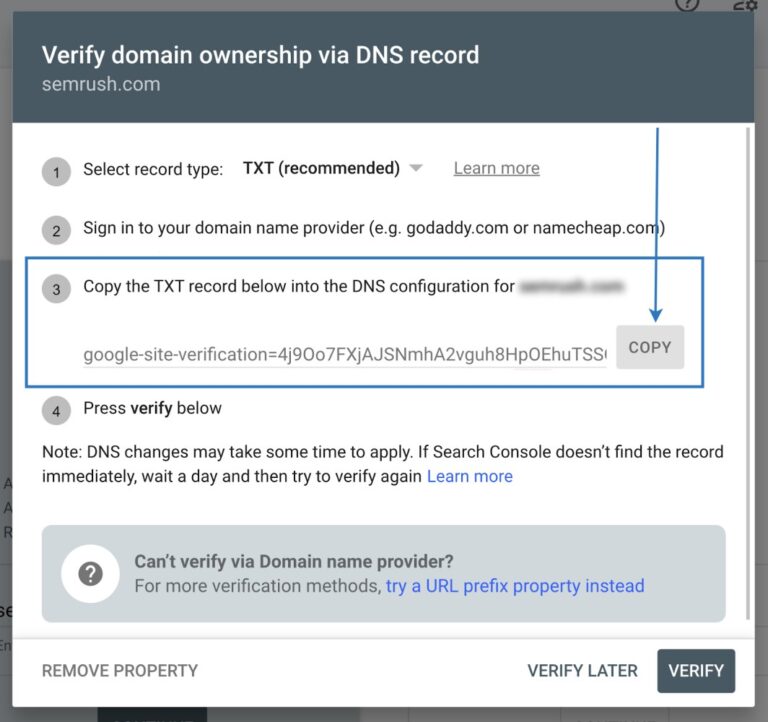Click the step 4 number badge
Viewport: 768px width, 722px height.
coord(57,410)
